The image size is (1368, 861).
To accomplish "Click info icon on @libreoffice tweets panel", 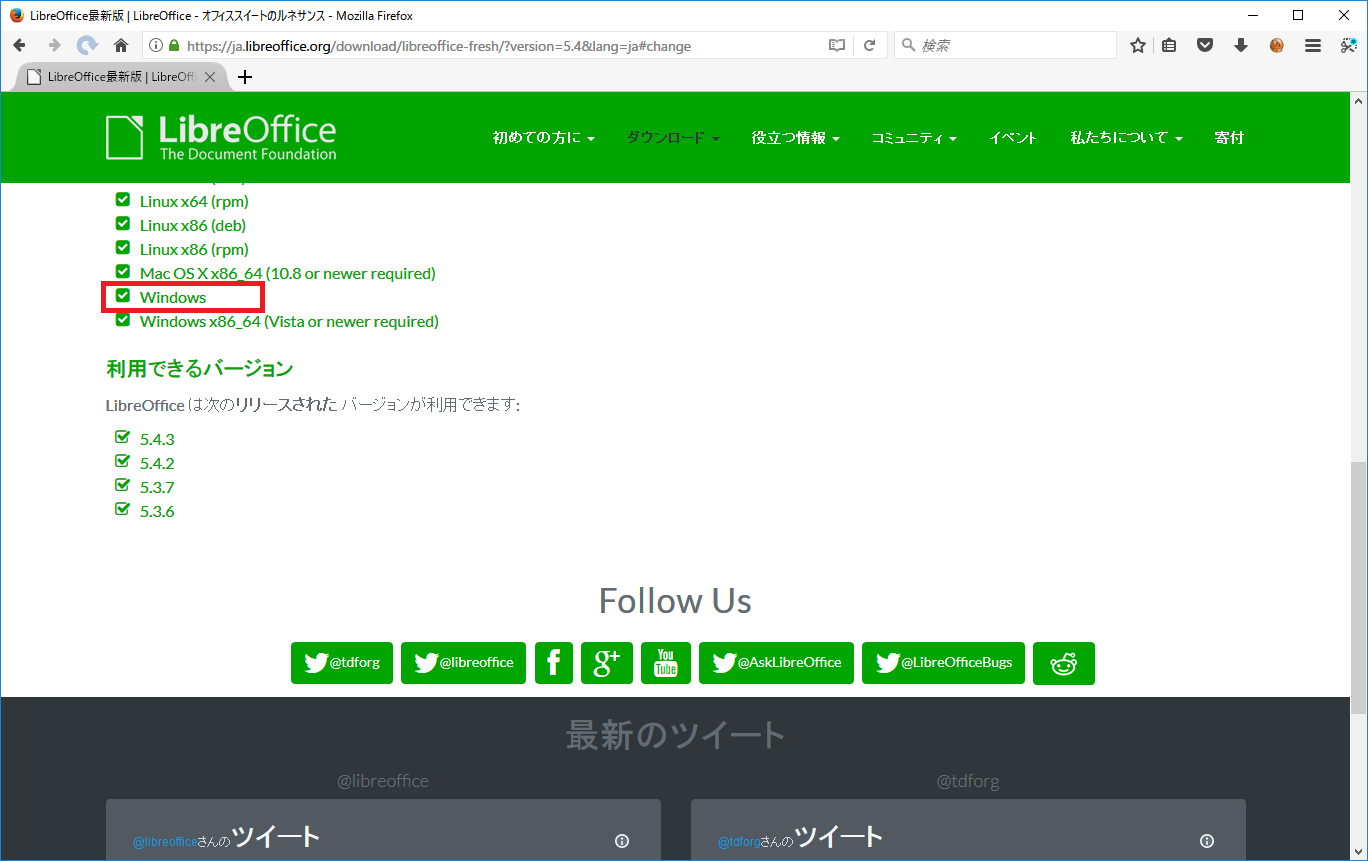I will [622, 841].
